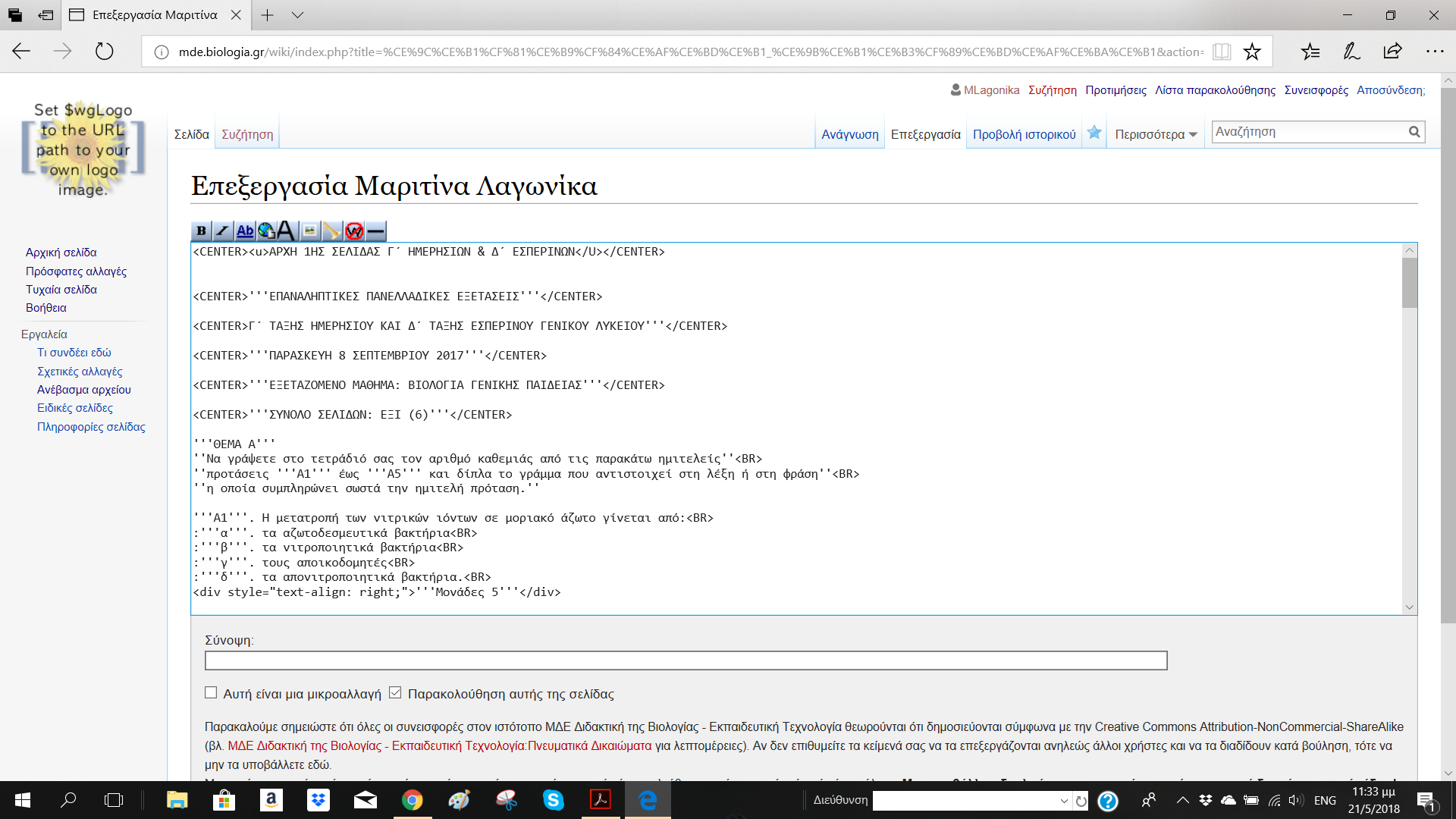Open taskbar address bar dropdown arrow

coord(1064,801)
